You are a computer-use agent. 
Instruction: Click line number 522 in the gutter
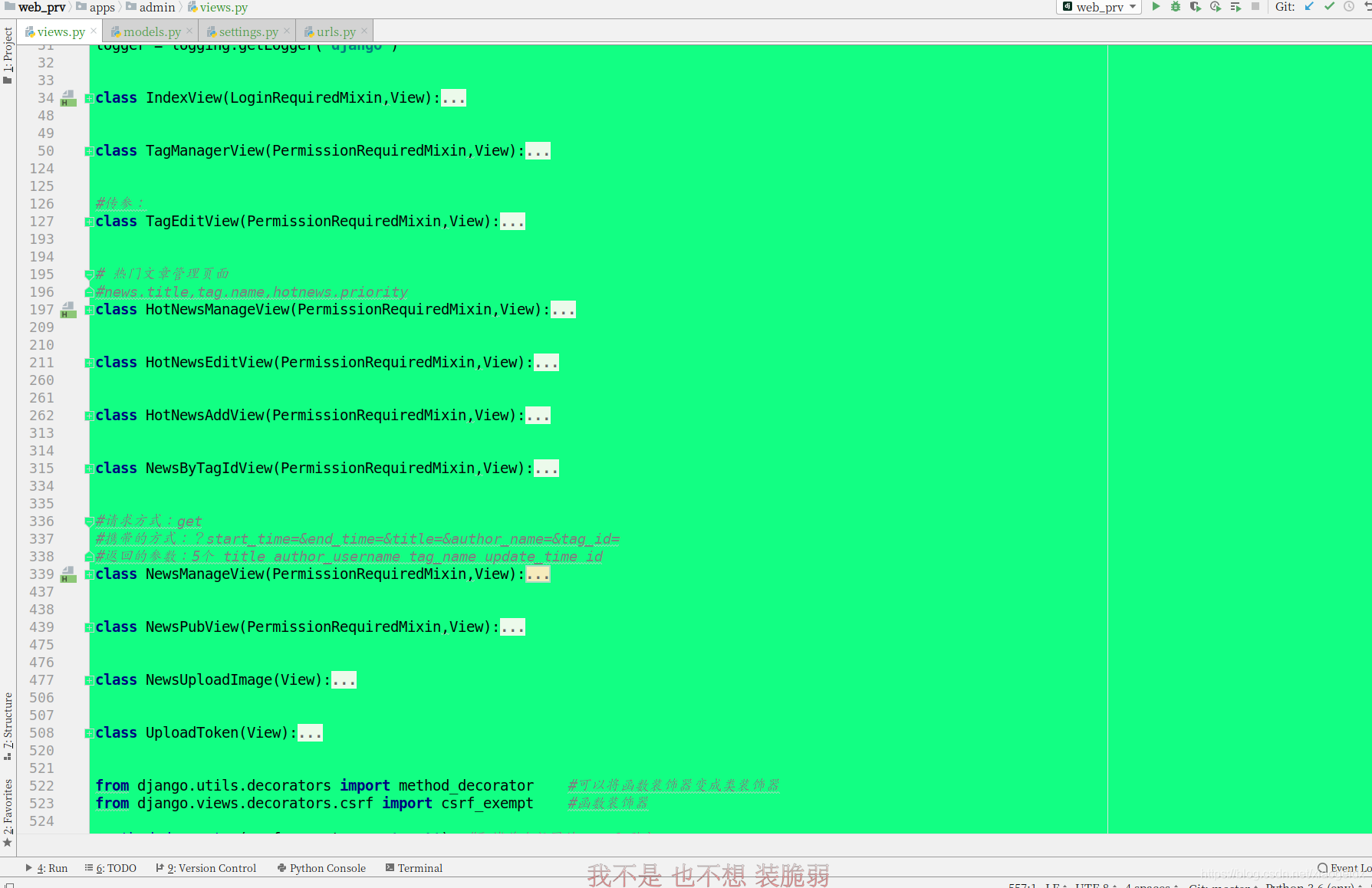tap(41, 786)
